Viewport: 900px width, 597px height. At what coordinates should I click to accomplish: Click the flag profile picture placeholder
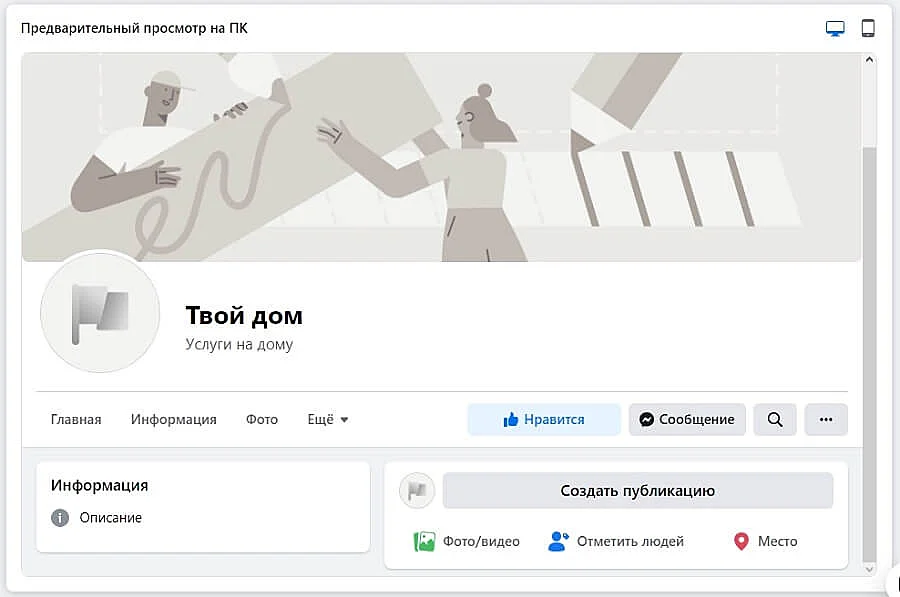pos(100,313)
